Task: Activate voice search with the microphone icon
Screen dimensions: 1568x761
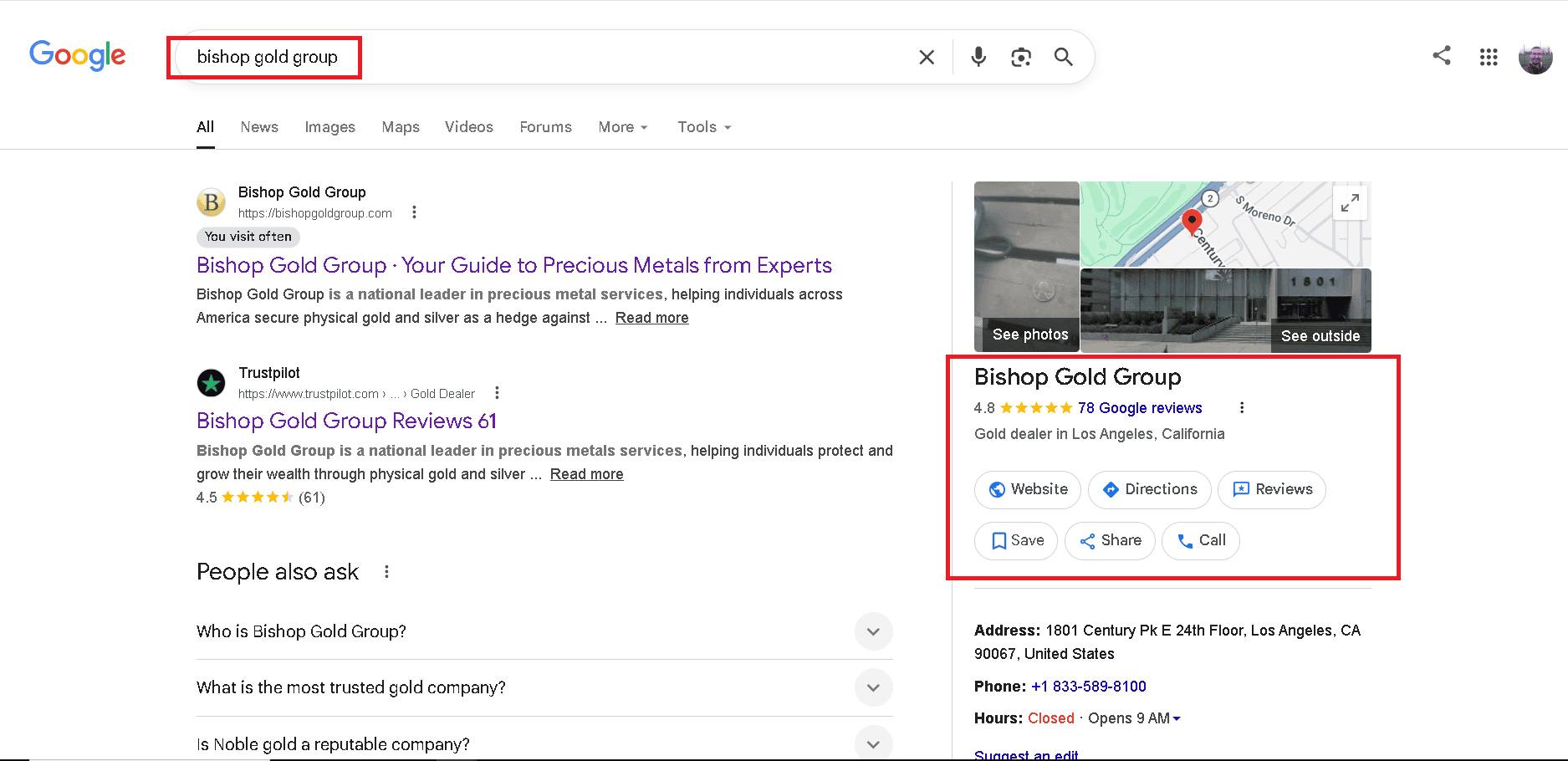Action: pos(978,57)
